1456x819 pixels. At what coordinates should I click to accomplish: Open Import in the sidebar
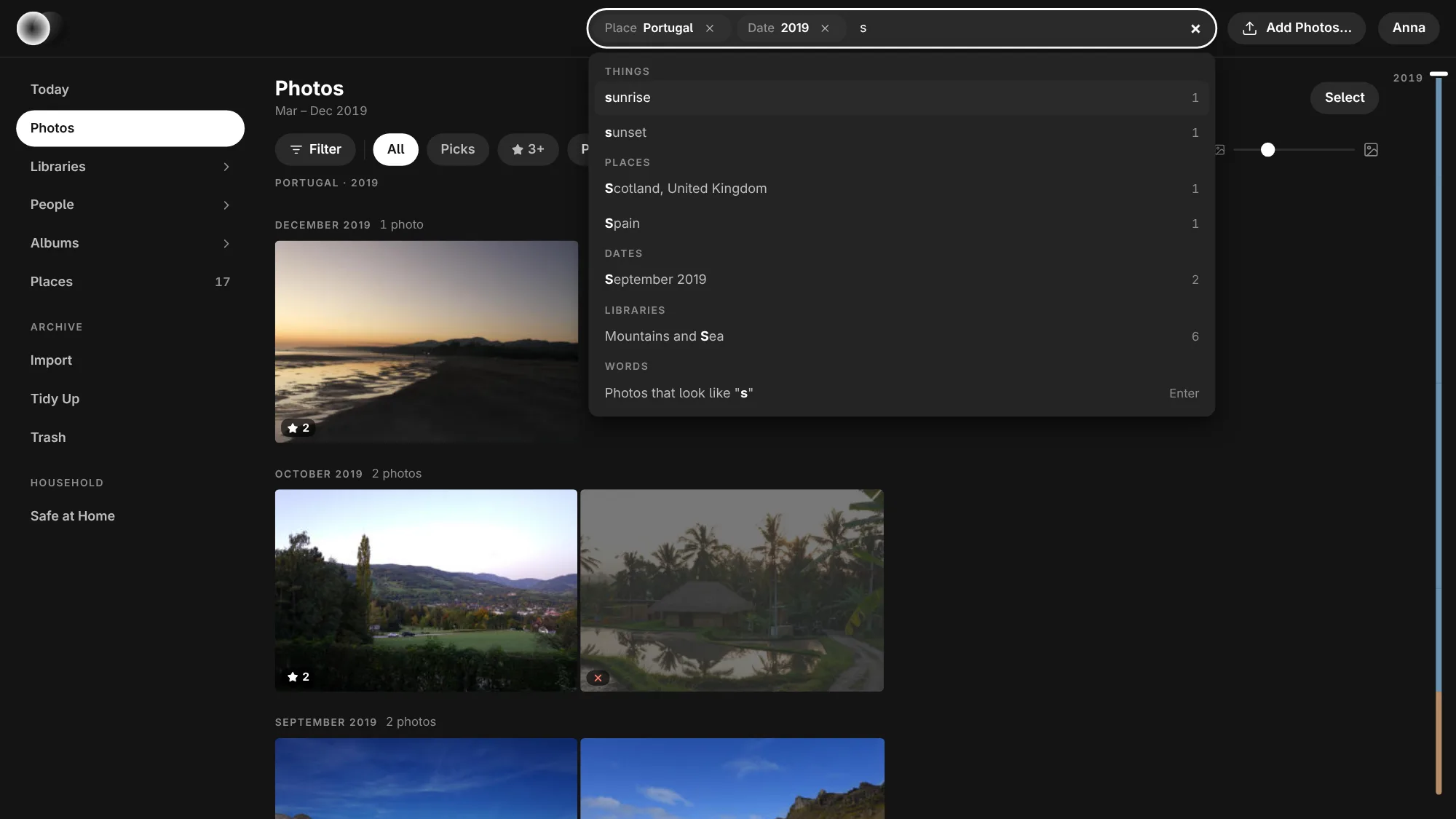pos(130,360)
